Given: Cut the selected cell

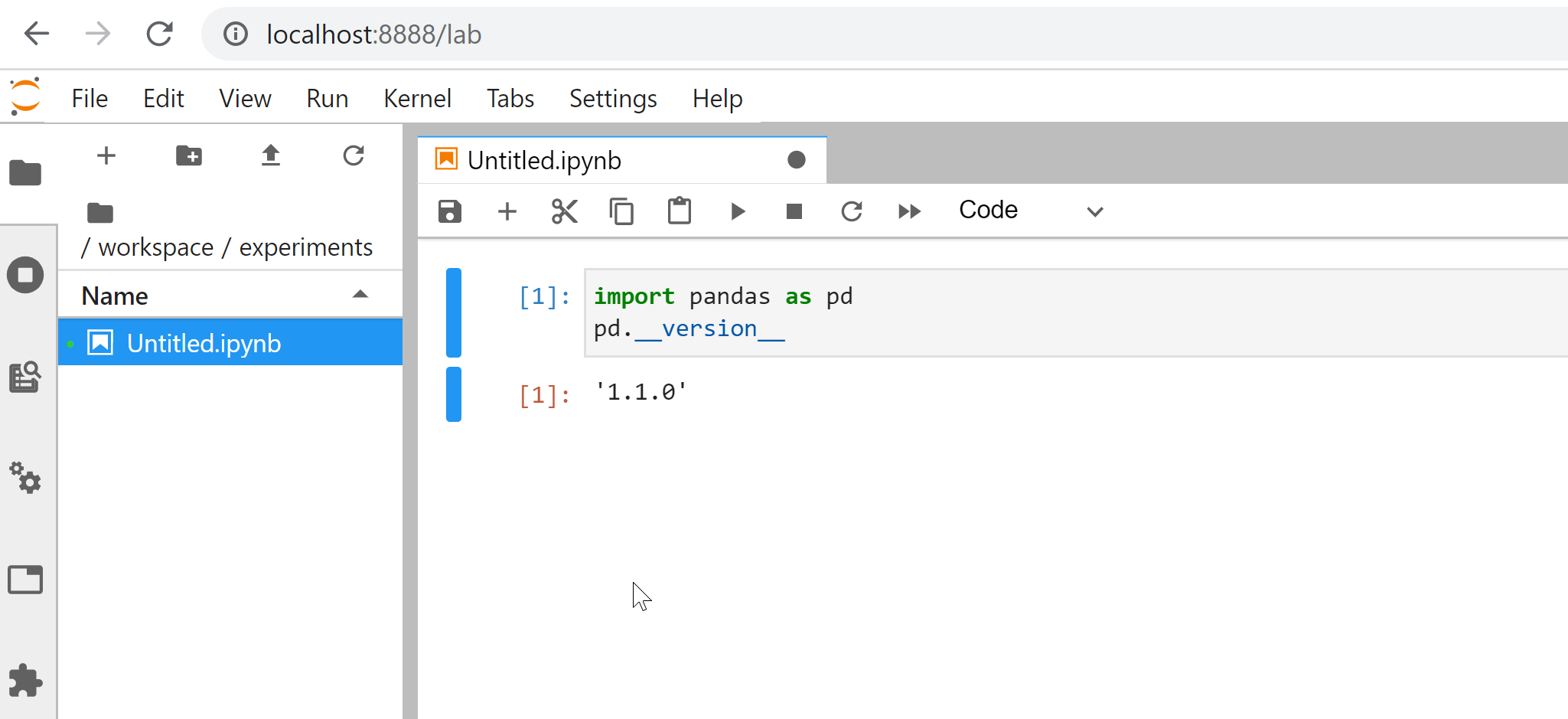Looking at the screenshot, I should (x=565, y=211).
